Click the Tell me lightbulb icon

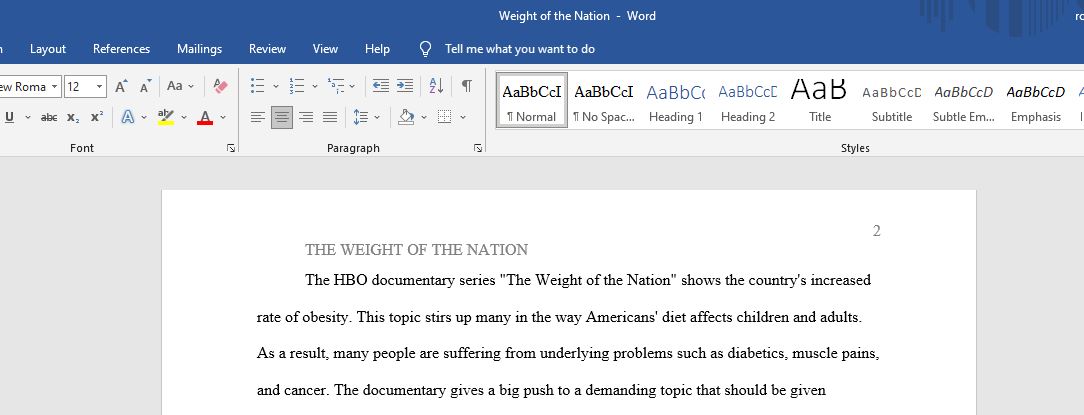[426, 49]
